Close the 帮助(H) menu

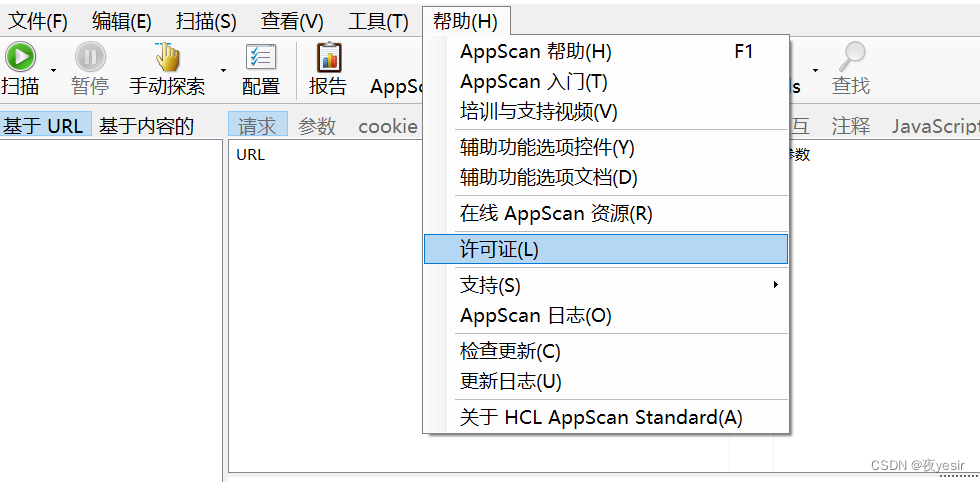coord(466,22)
